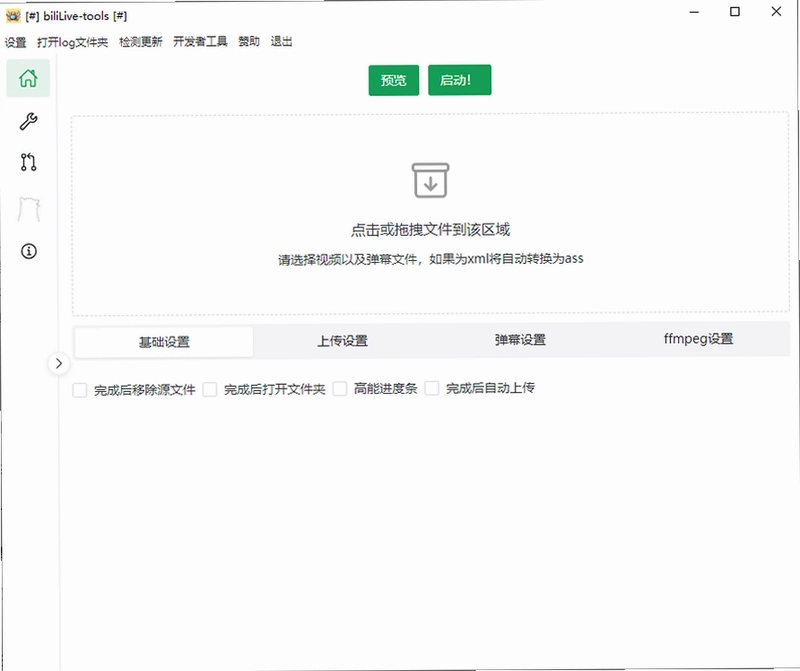The width and height of the screenshot is (800, 671).
Task: Click the faint cat-shaped sidebar icon
Action: [29, 209]
